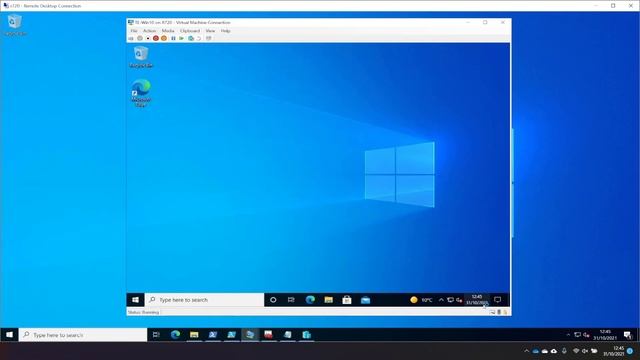Click network icon in remote host tray
The width and height of the screenshot is (640, 360).
click(577, 335)
